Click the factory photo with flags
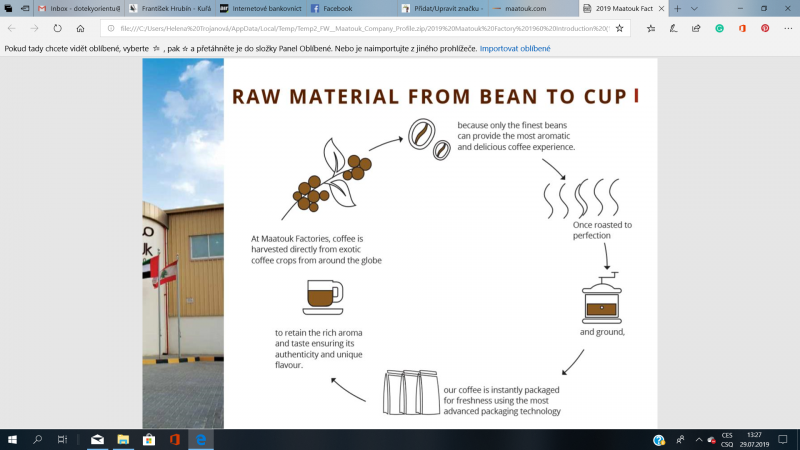This screenshot has width=800, height=450. (x=183, y=243)
